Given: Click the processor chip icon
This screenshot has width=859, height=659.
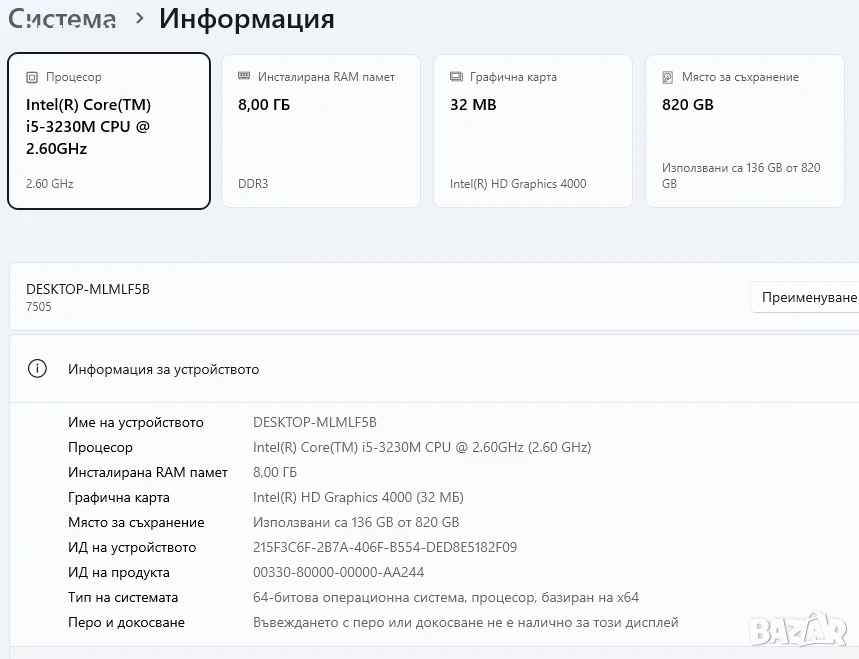Looking at the screenshot, I should pos(32,77).
